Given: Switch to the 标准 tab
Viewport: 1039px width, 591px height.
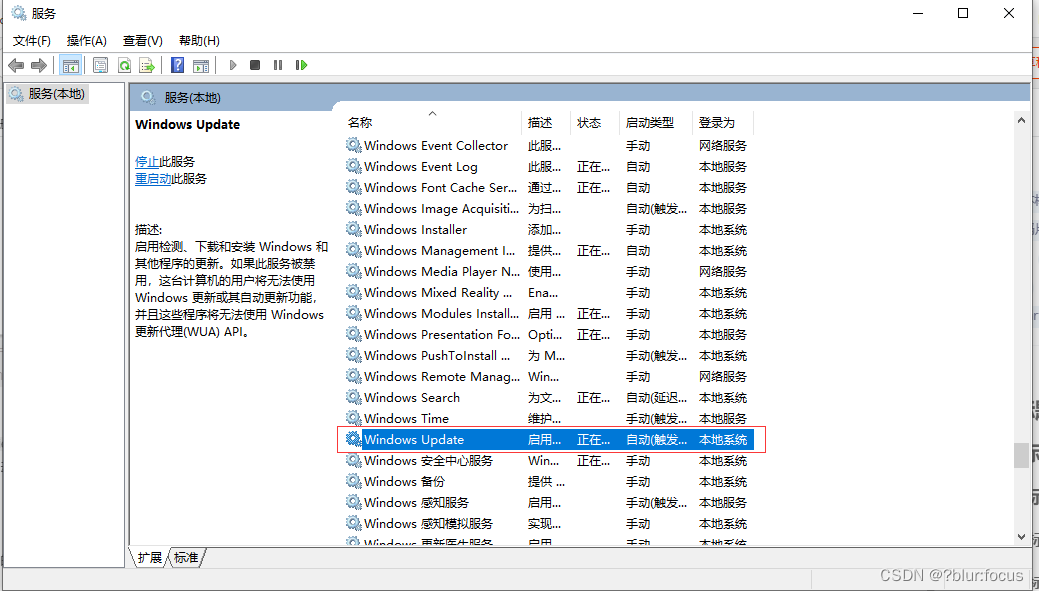Looking at the screenshot, I should (x=186, y=557).
